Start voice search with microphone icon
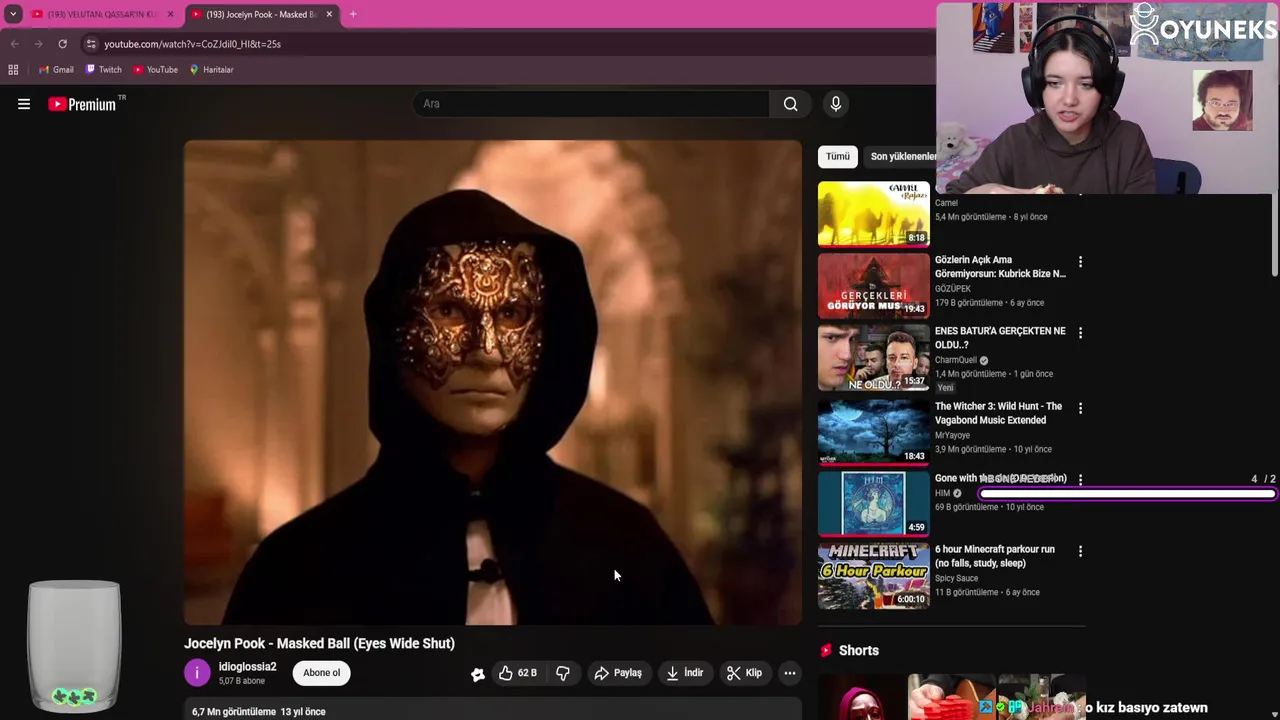 [x=836, y=104]
